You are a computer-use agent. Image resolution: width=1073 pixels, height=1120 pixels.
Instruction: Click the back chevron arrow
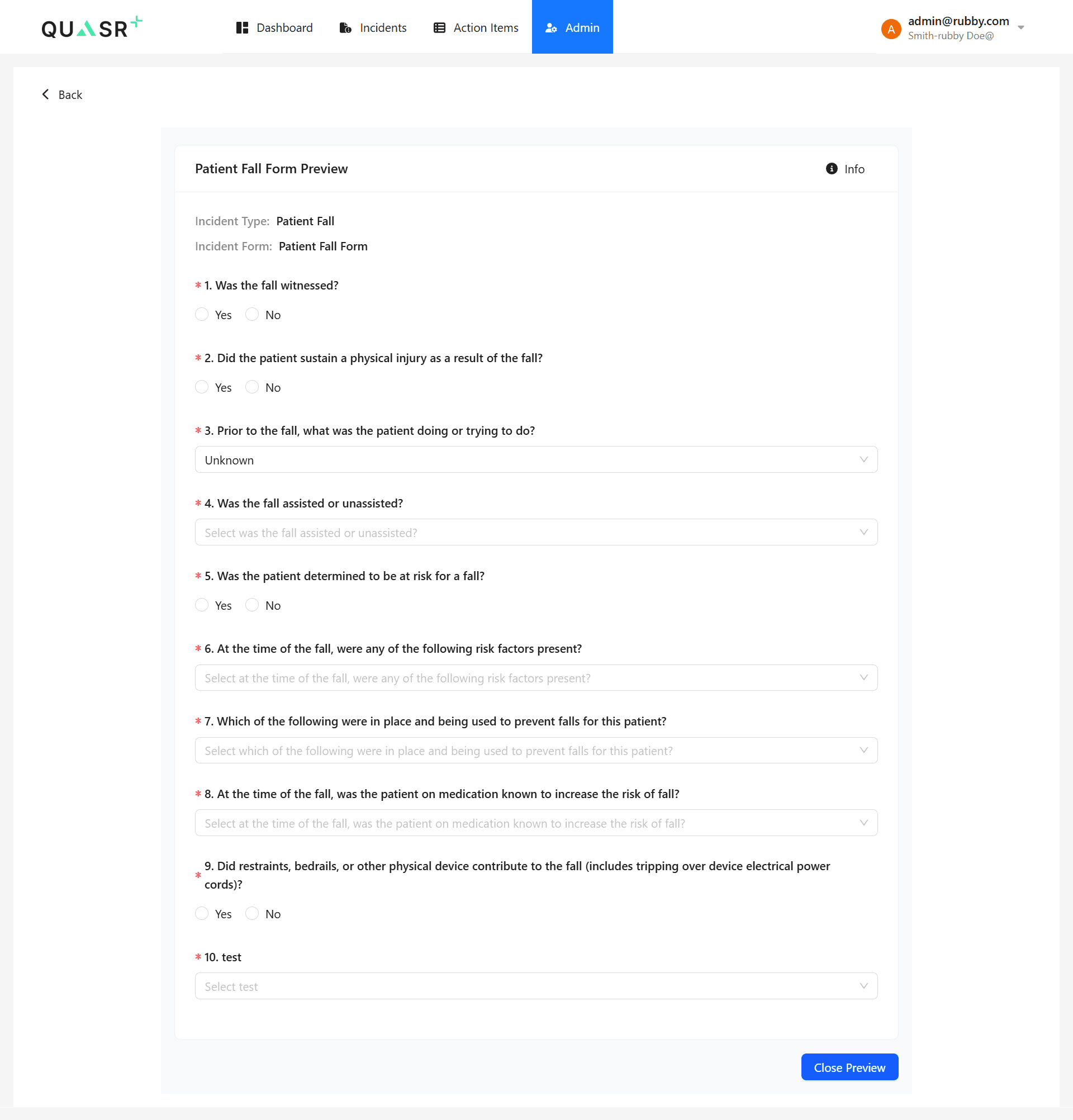pos(46,94)
